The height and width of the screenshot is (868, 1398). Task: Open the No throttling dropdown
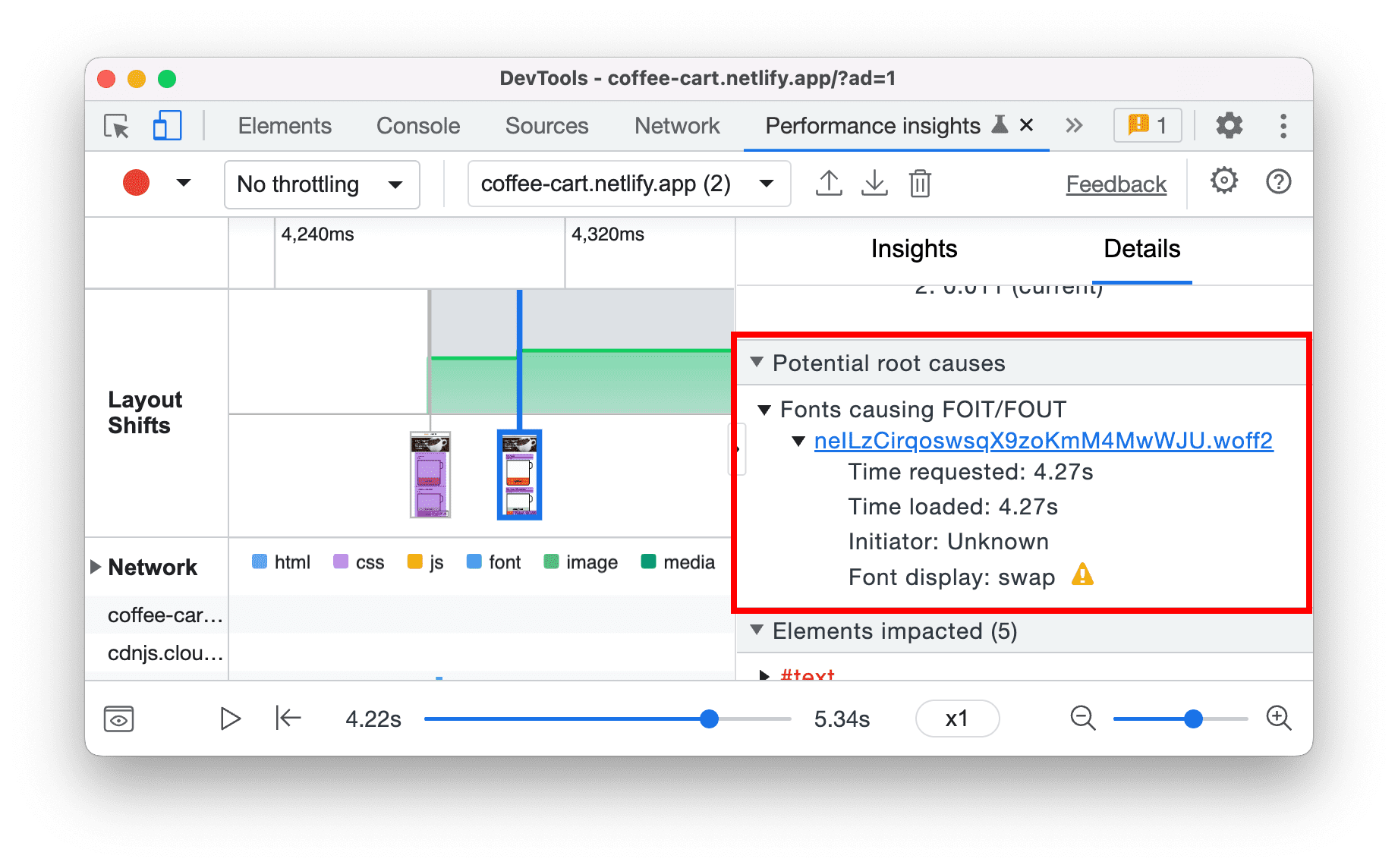[x=321, y=184]
